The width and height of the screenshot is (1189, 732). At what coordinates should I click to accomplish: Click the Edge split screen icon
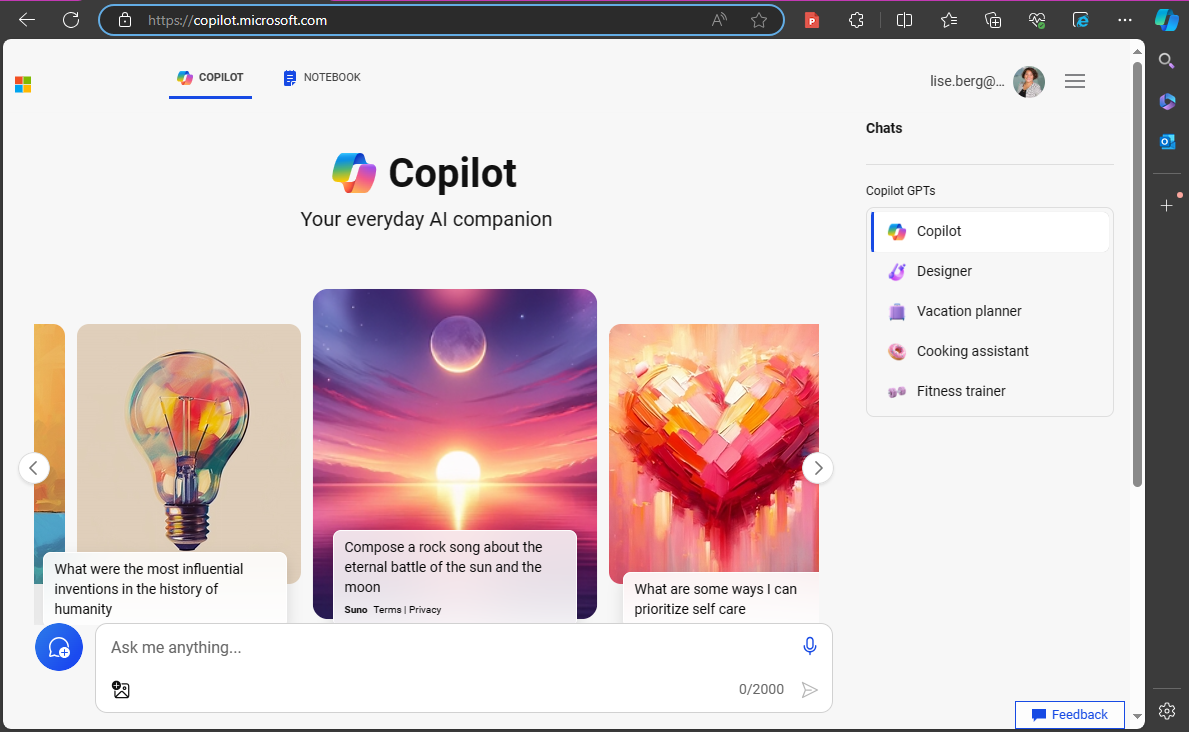(904, 20)
